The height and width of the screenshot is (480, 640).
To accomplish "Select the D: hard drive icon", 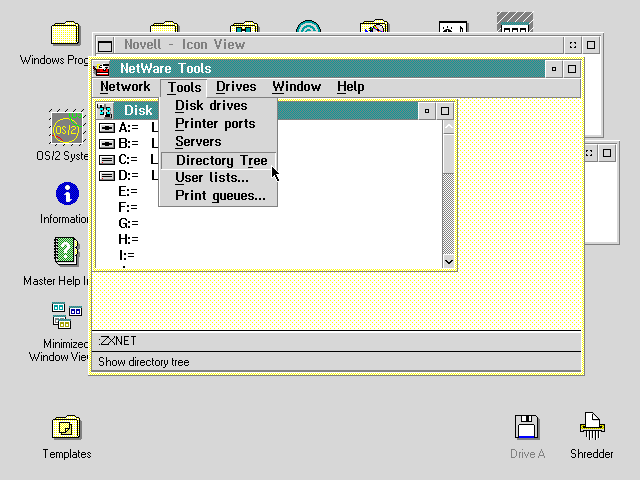I will [x=107, y=176].
